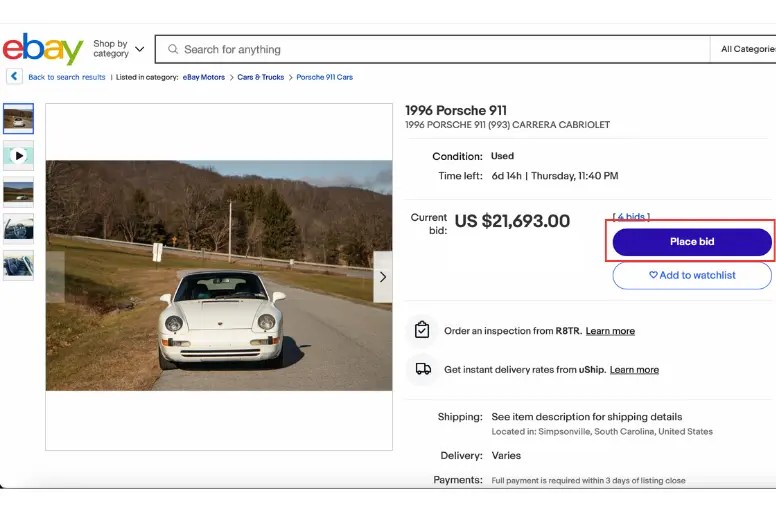Click the inspection clipboard icon
Viewport: 776px width, 512px height.
[x=422, y=330]
